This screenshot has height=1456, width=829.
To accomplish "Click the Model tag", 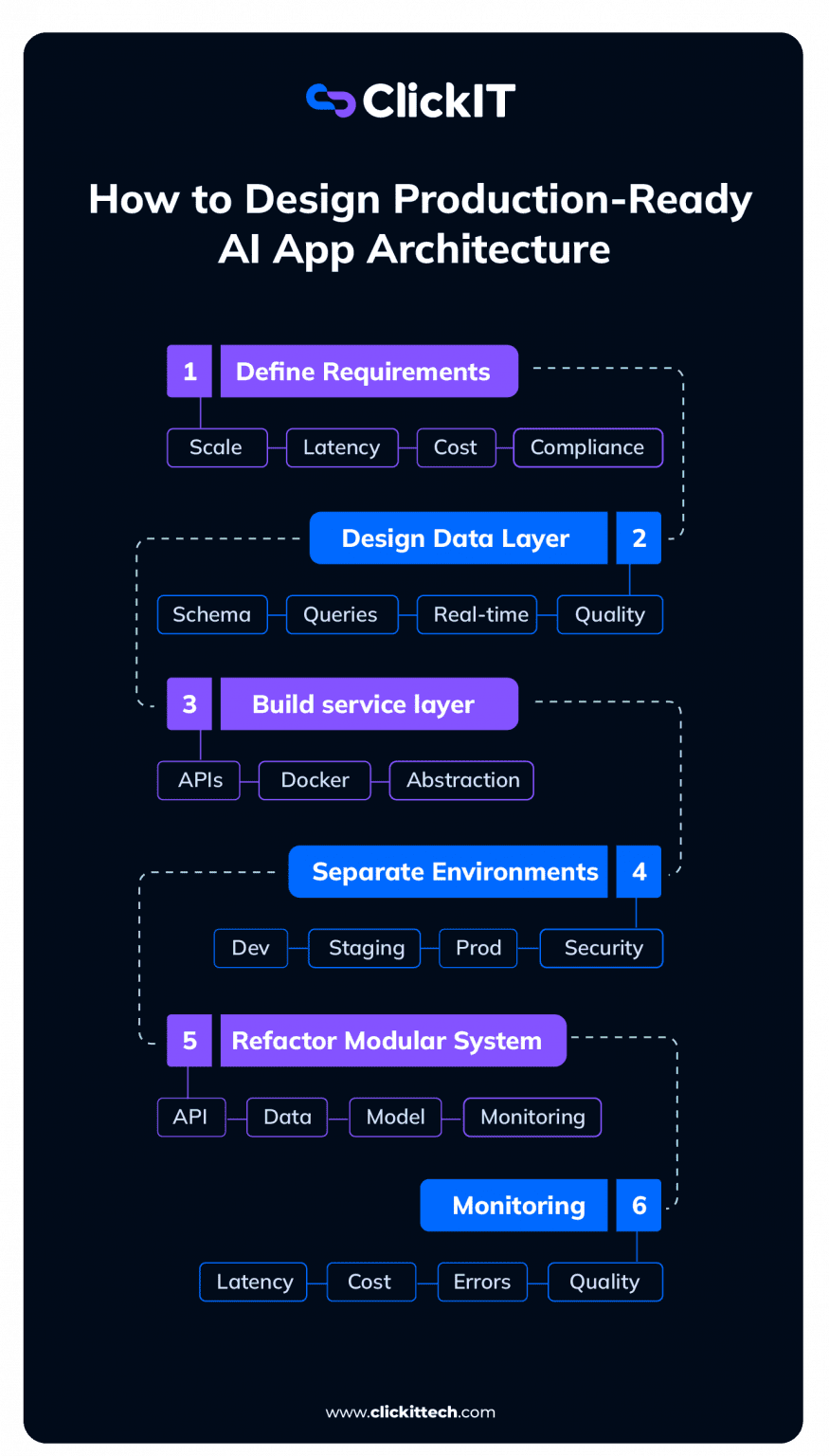I will tap(395, 1117).
